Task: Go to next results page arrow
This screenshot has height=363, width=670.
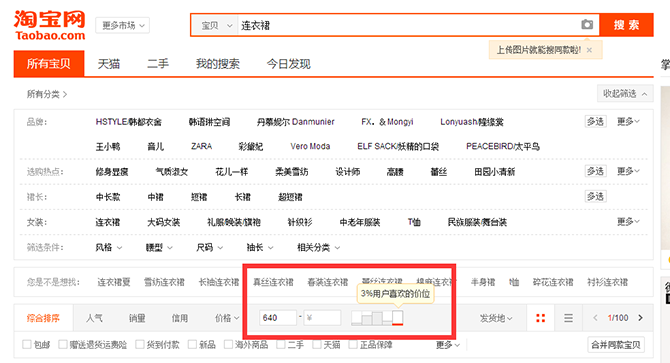Action: pyautogui.click(x=640, y=318)
